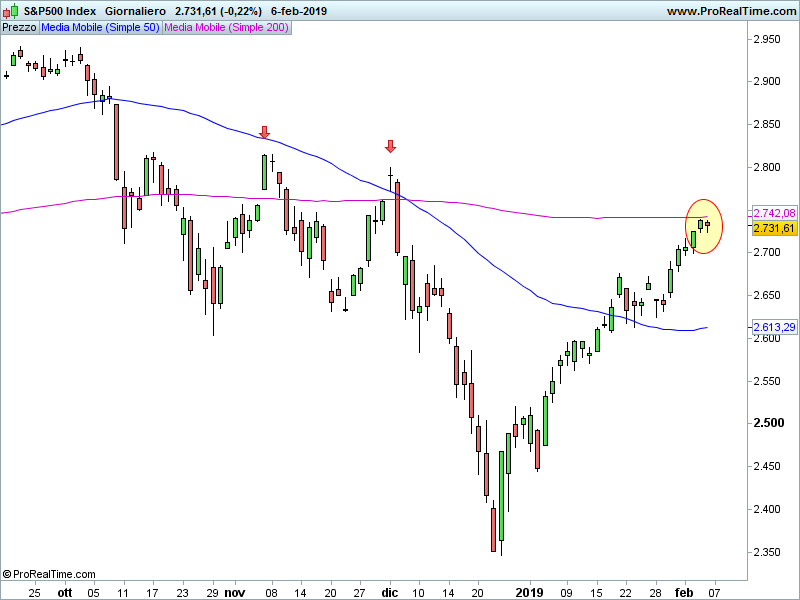This screenshot has height=600, width=800.
Task: Click the 11 date label on time axis
Action: coord(122,593)
